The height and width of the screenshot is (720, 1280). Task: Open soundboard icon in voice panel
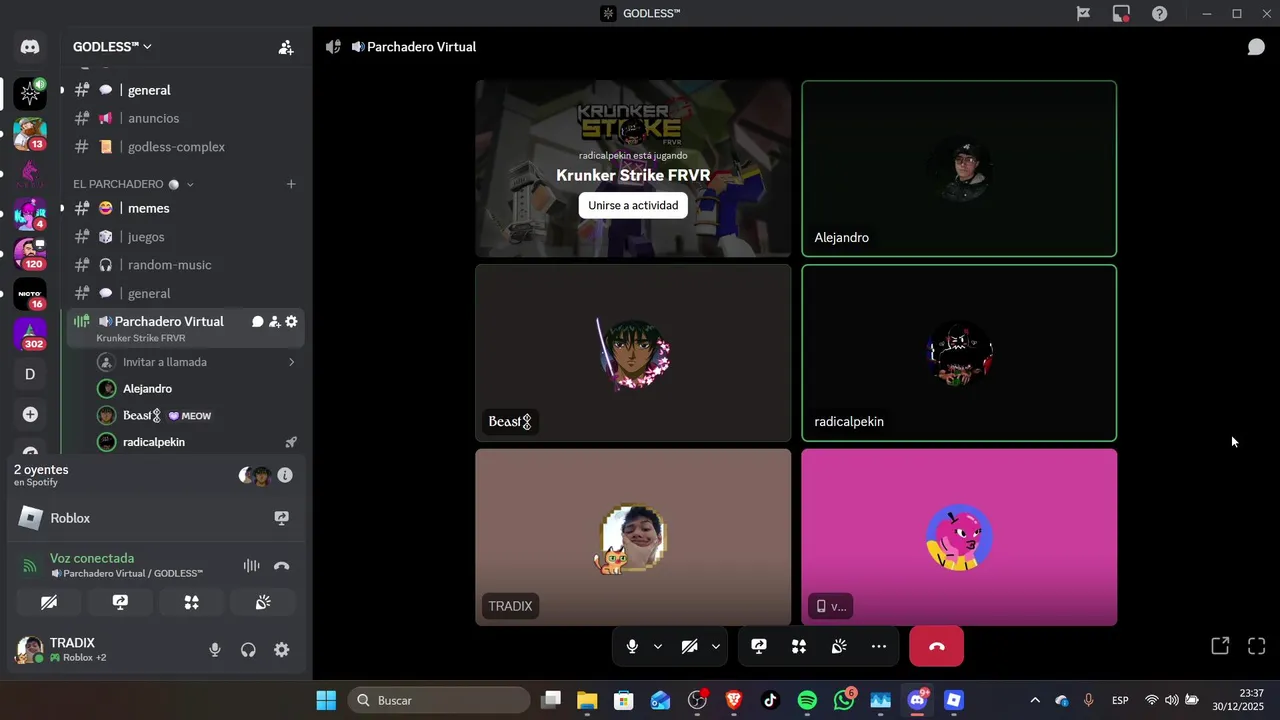click(263, 602)
